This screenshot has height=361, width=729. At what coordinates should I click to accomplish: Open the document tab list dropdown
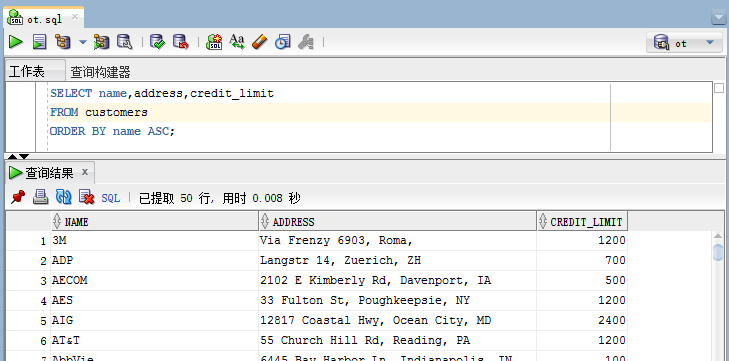[718, 18]
